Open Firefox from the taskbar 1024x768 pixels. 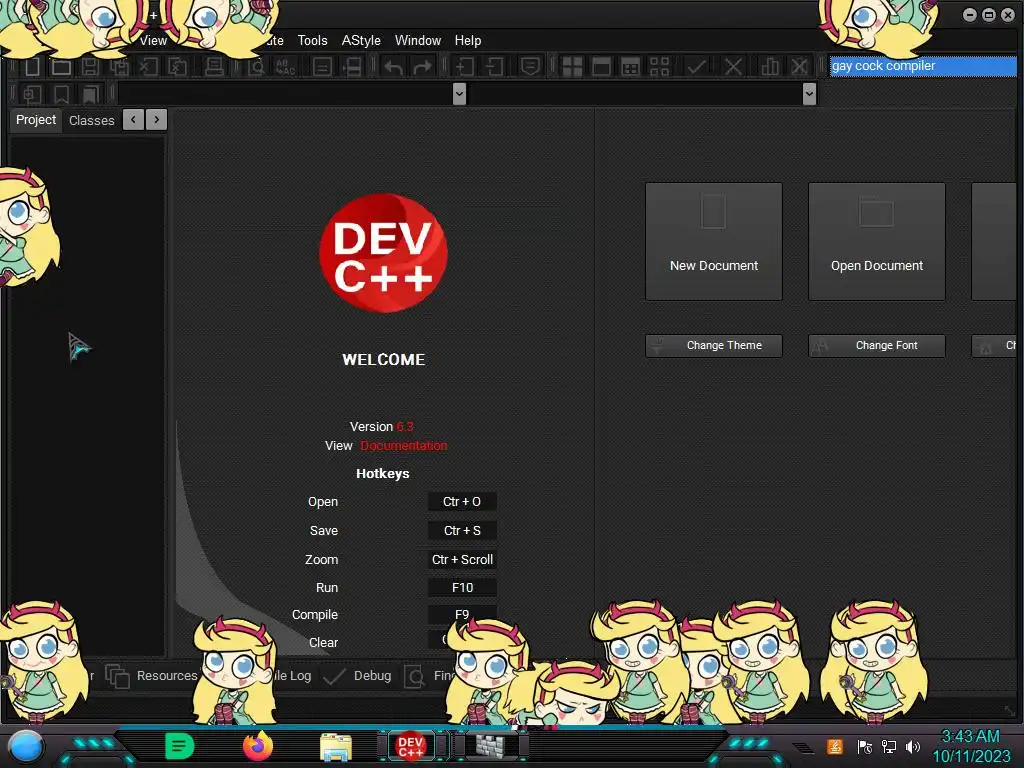pyautogui.click(x=258, y=746)
